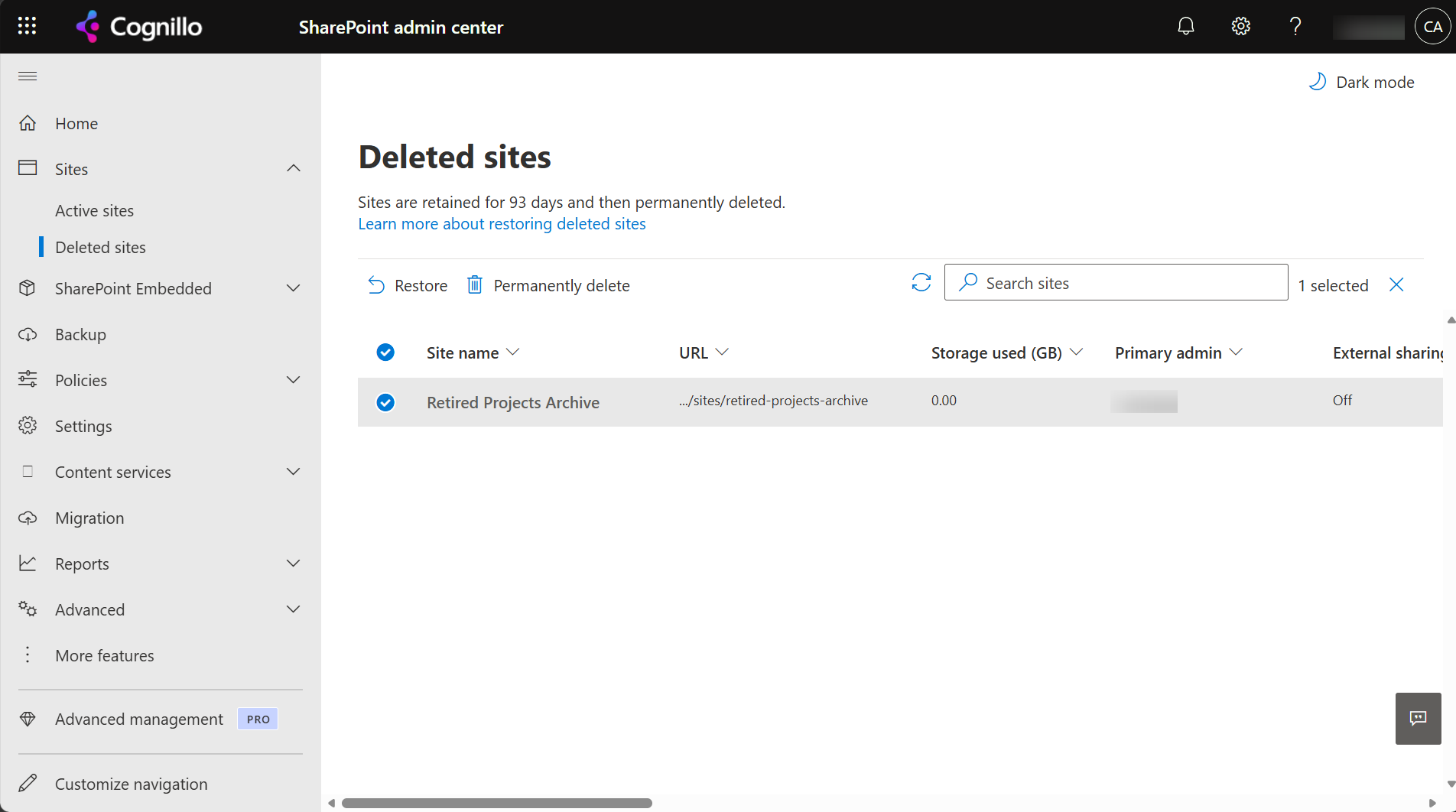Click the Cognillo logo
This screenshot has width=1456, height=812.
click(x=139, y=27)
